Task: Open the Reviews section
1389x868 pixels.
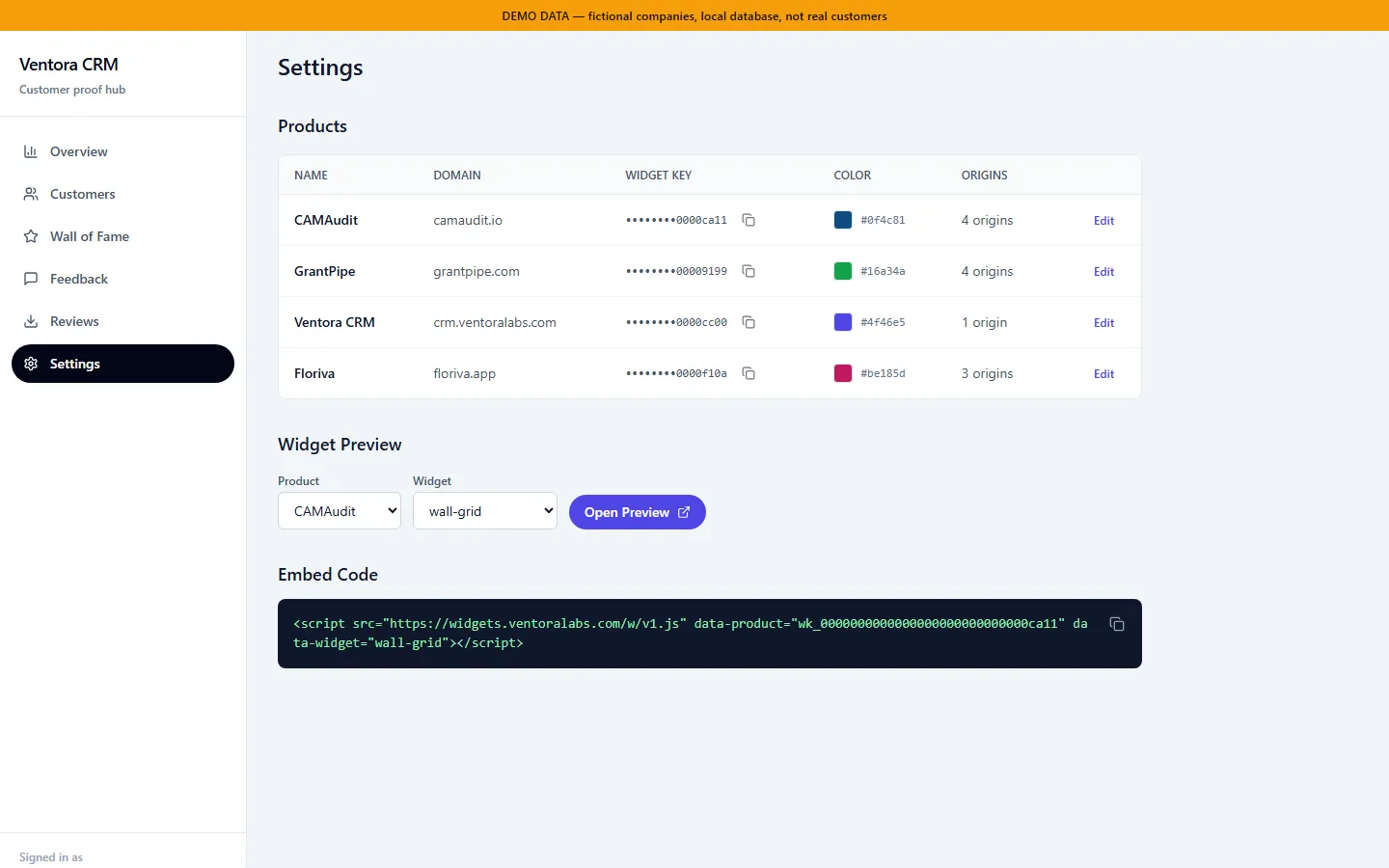Action: [x=123, y=321]
